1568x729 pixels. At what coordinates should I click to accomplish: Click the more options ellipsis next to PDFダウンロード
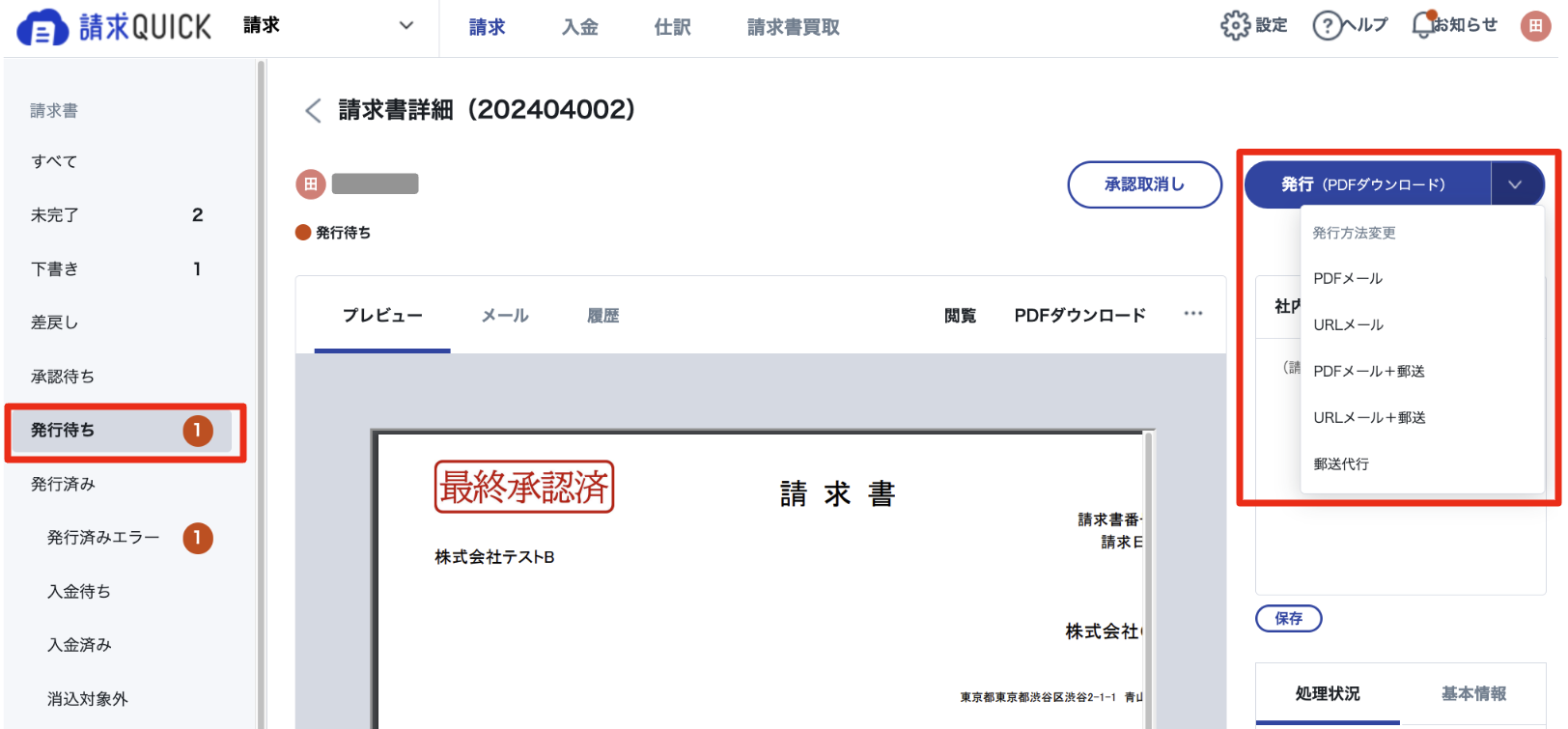click(1193, 314)
